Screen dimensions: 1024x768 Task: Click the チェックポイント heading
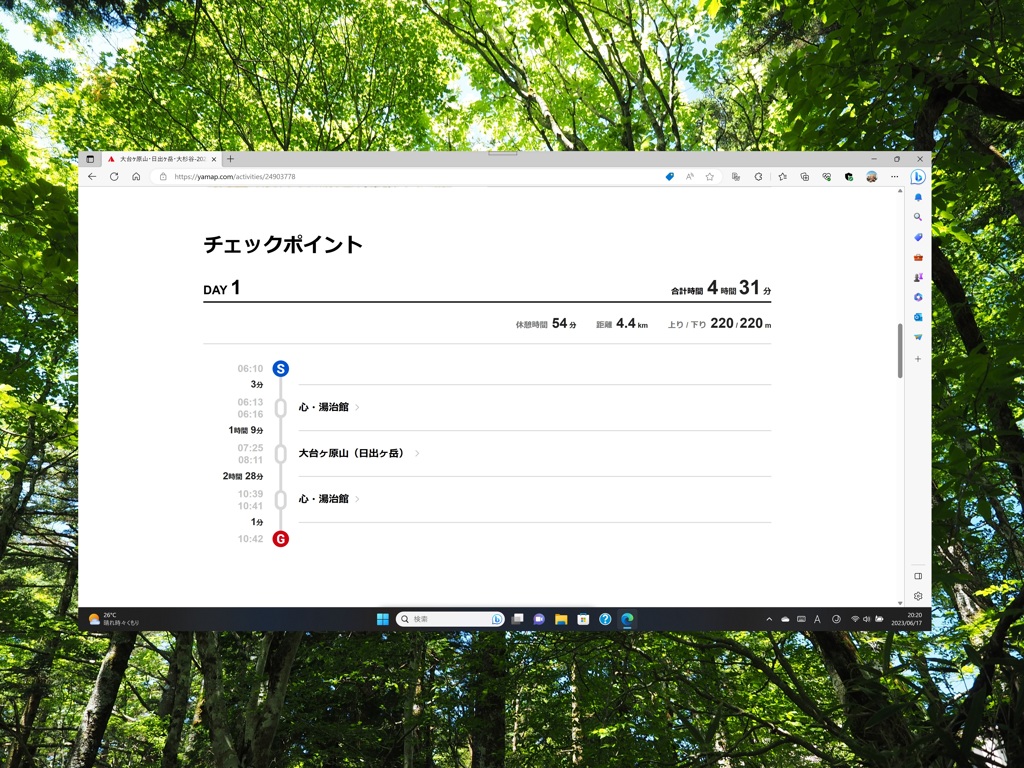click(x=283, y=244)
